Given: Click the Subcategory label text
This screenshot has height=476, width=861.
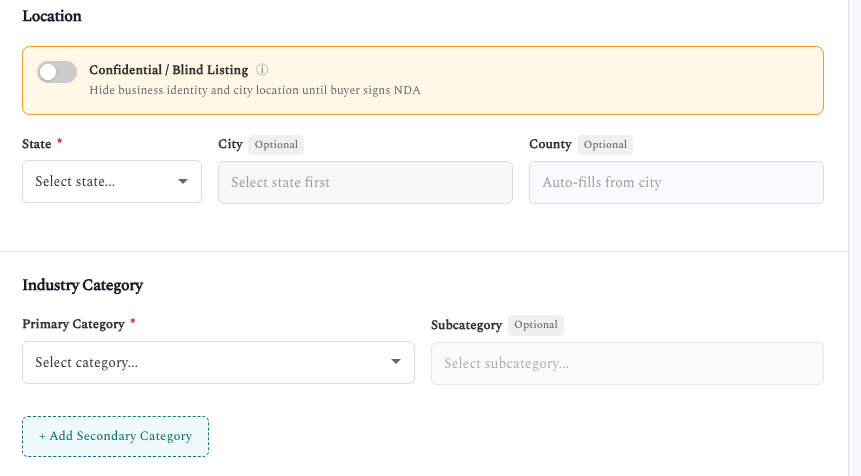Looking at the screenshot, I should 466,325.
